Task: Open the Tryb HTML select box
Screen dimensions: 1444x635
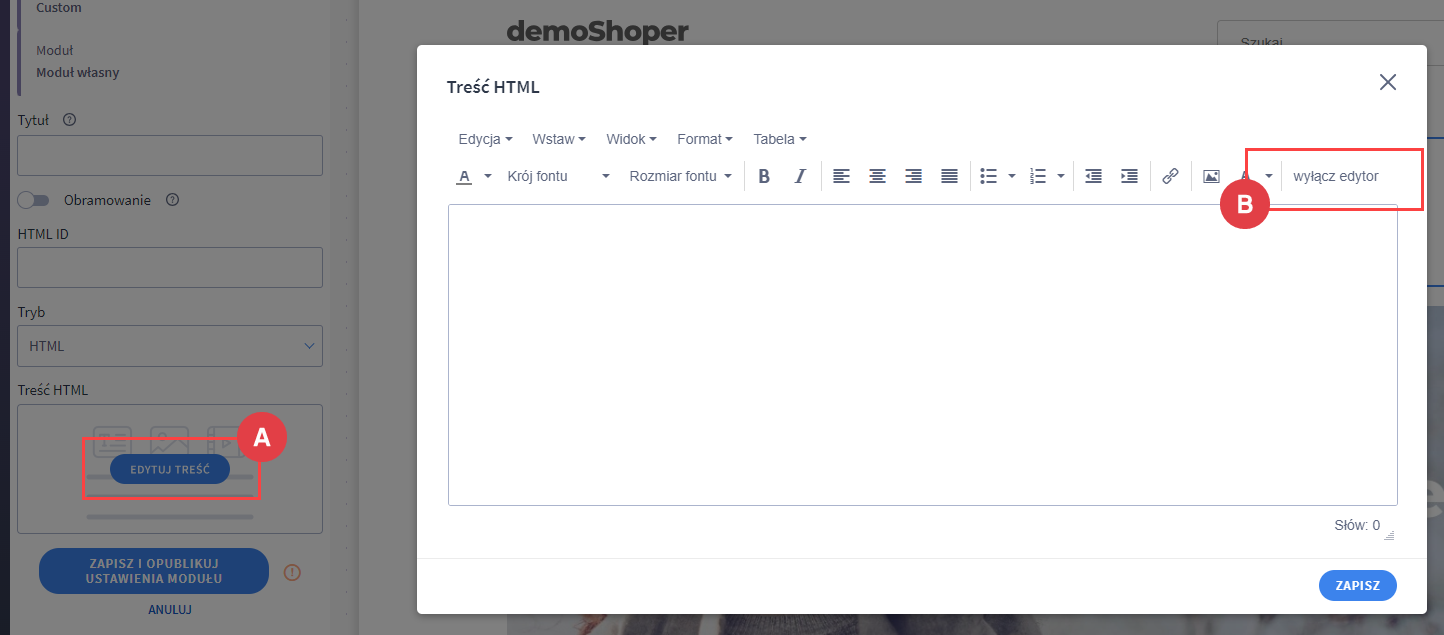Action: pyautogui.click(x=170, y=346)
